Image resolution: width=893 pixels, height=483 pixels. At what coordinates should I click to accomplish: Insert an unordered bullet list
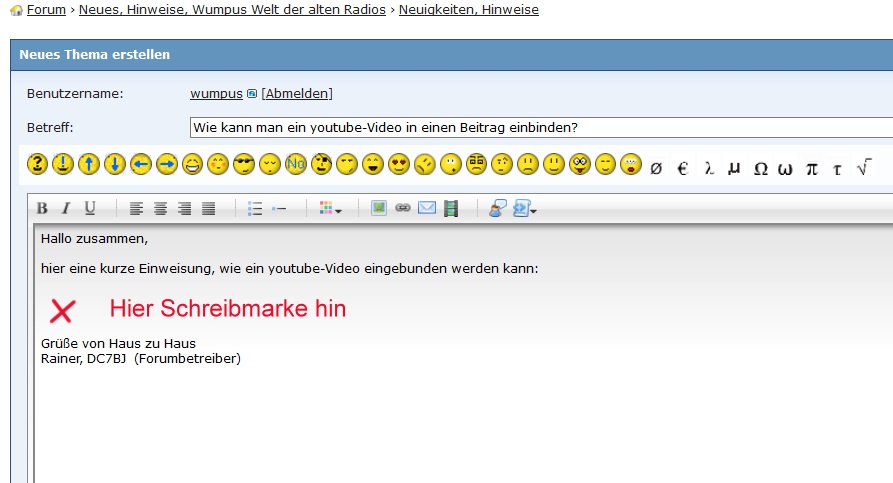click(255, 208)
